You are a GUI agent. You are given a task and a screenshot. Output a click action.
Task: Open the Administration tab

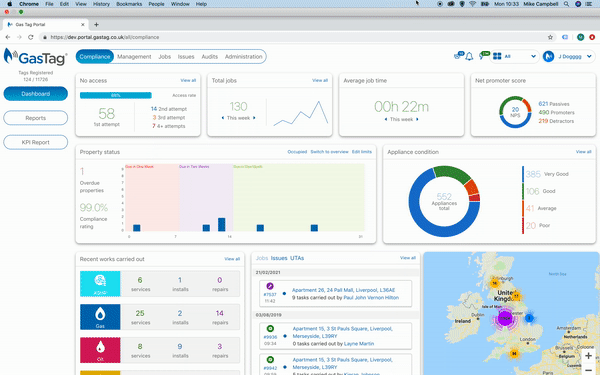[x=244, y=57]
